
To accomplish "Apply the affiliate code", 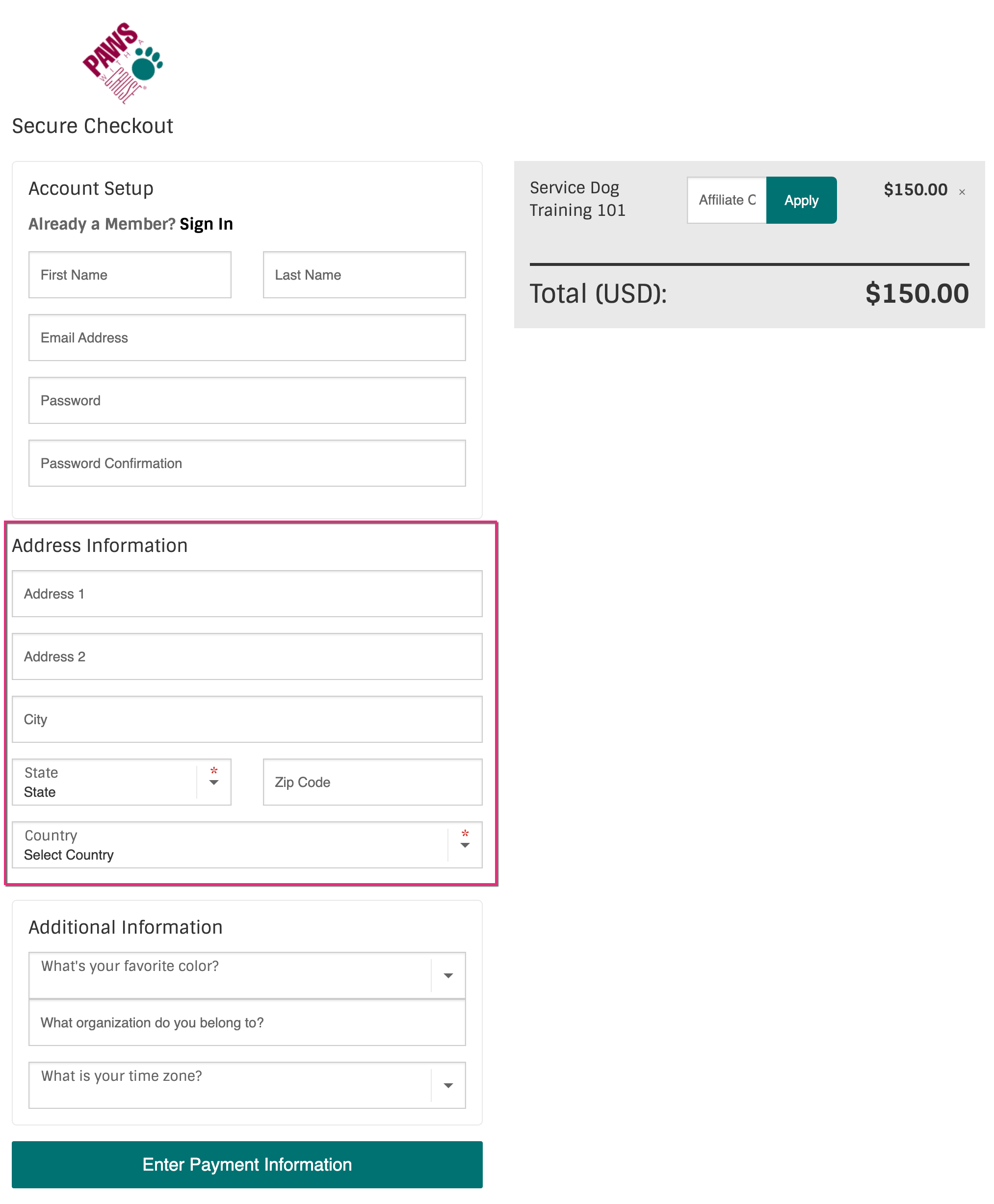I will tap(801, 200).
